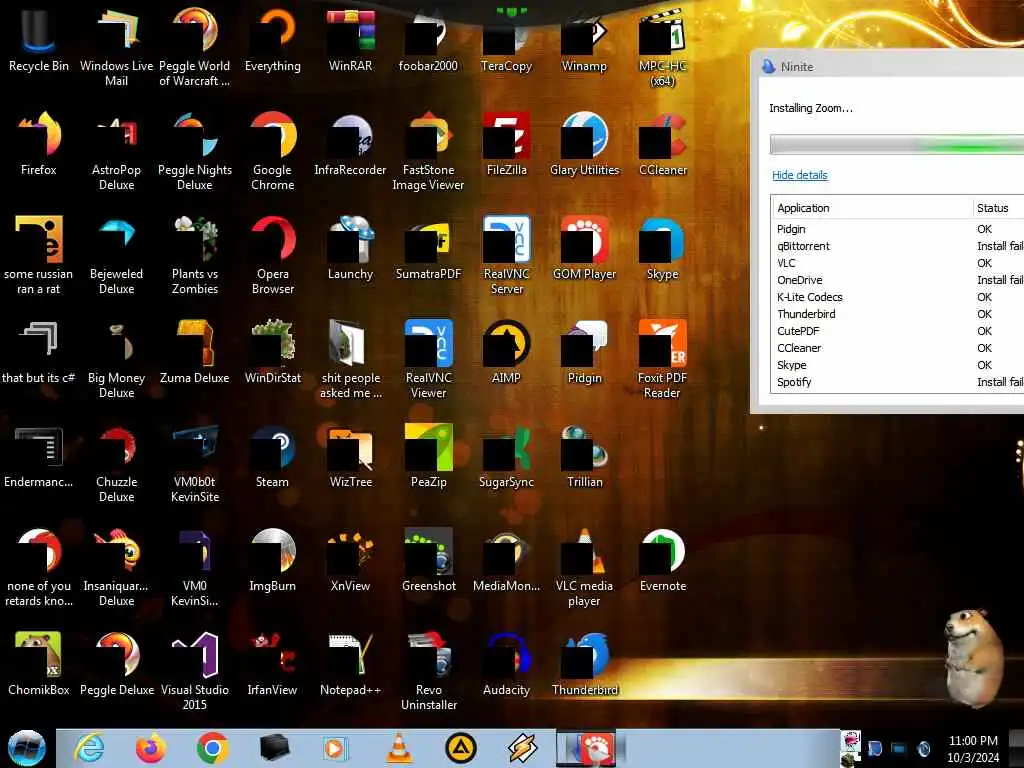Viewport: 1024px width, 768px height.
Task: Click the Winamp lightning taskbar icon
Action: click(522, 748)
